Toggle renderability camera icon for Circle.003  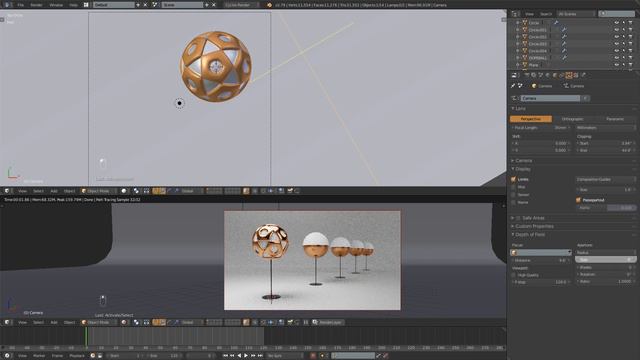click(631, 44)
